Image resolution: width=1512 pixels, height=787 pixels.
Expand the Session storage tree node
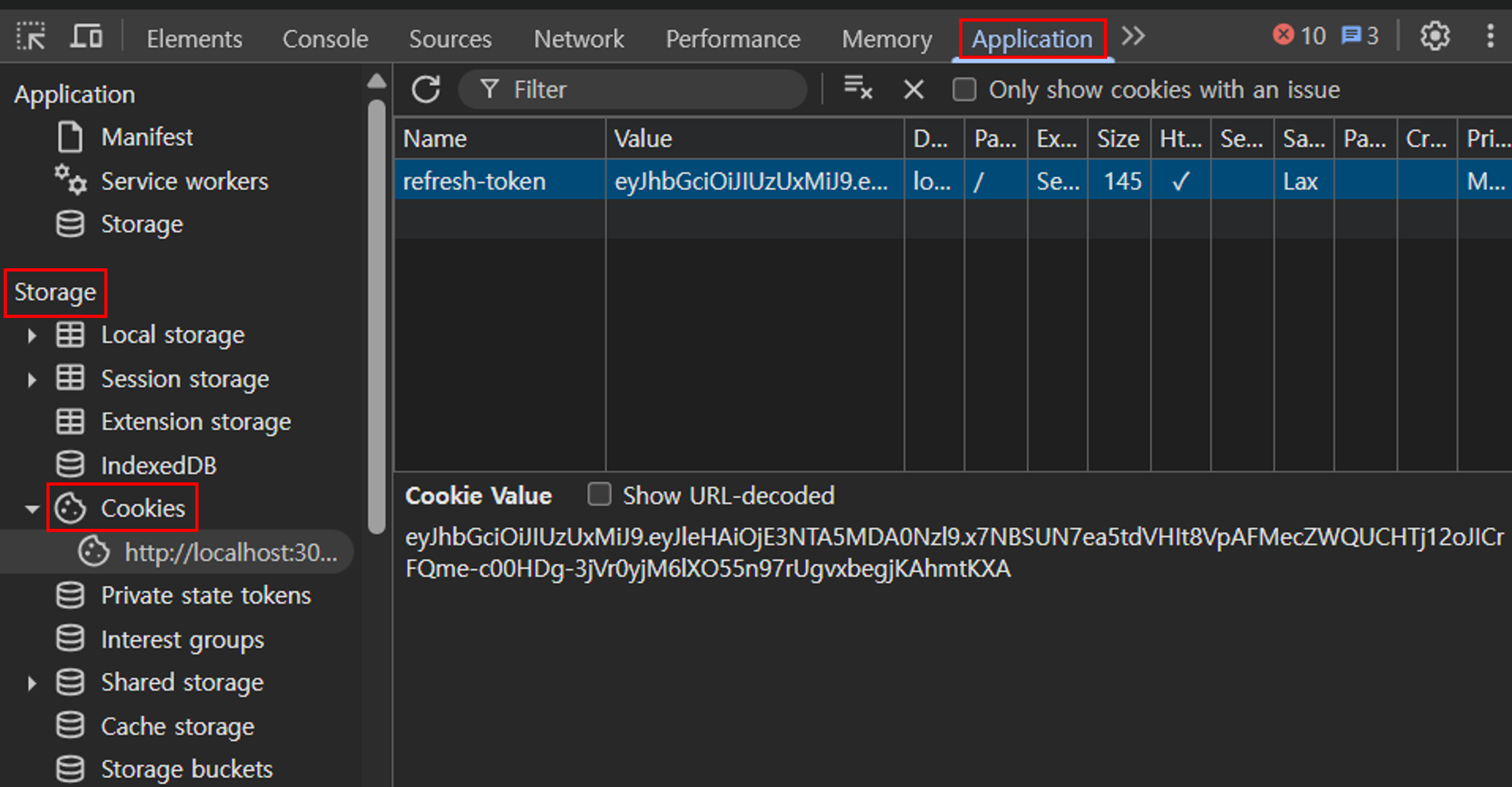coord(32,379)
